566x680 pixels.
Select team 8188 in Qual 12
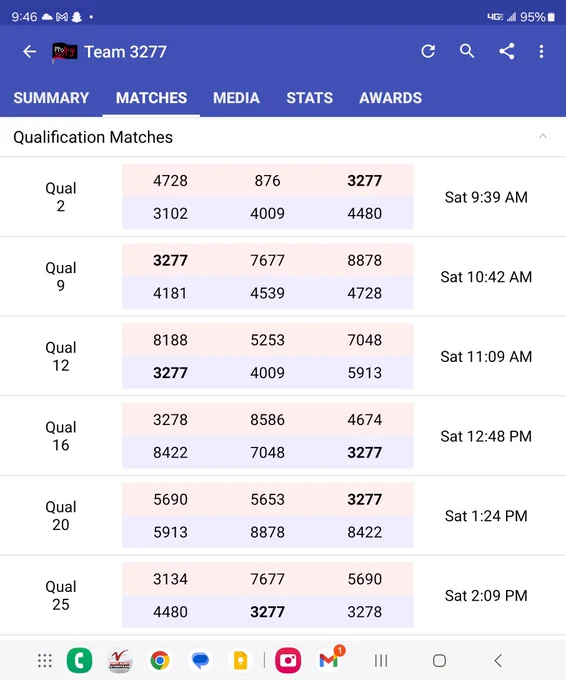coord(170,340)
